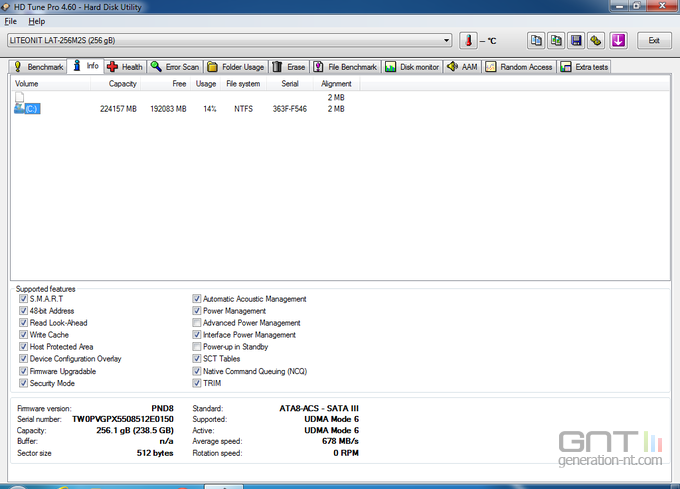Sort by the Capacity column header
The width and height of the screenshot is (680, 489).
pyautogui.click(x=115, y=84)
